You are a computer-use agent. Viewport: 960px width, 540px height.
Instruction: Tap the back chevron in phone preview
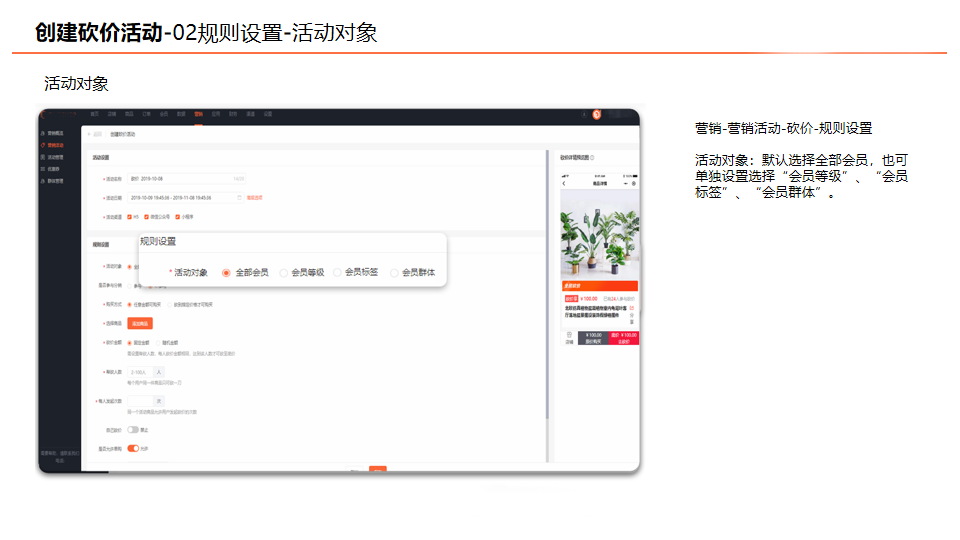click(564, 184)
